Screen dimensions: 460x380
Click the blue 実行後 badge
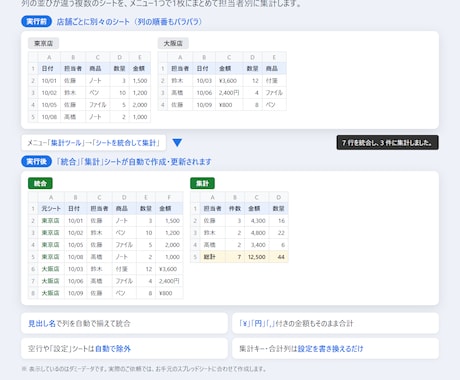37,162
